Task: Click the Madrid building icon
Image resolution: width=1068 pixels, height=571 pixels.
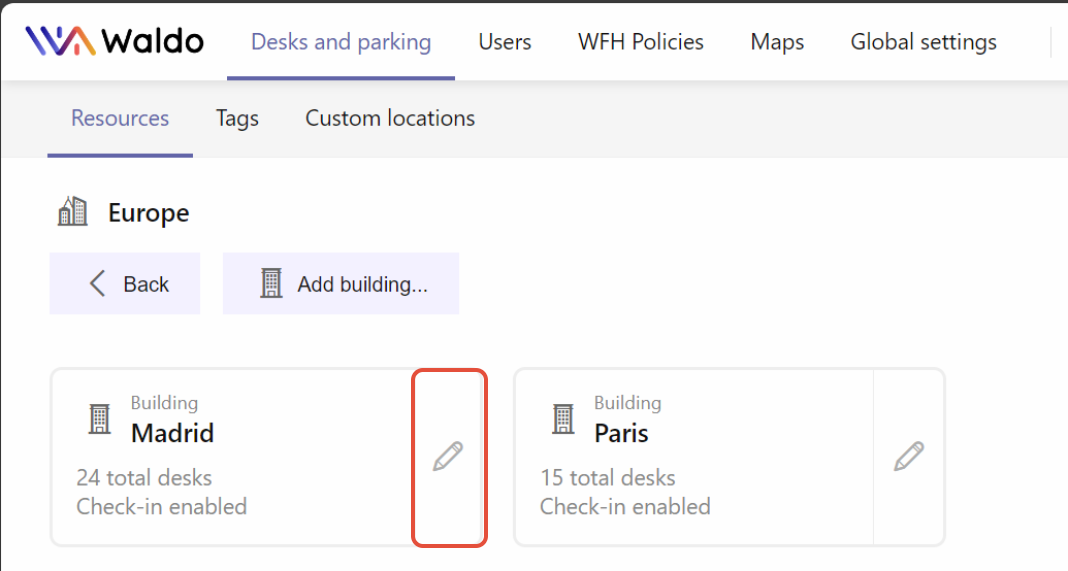Action: click(99, 418)
